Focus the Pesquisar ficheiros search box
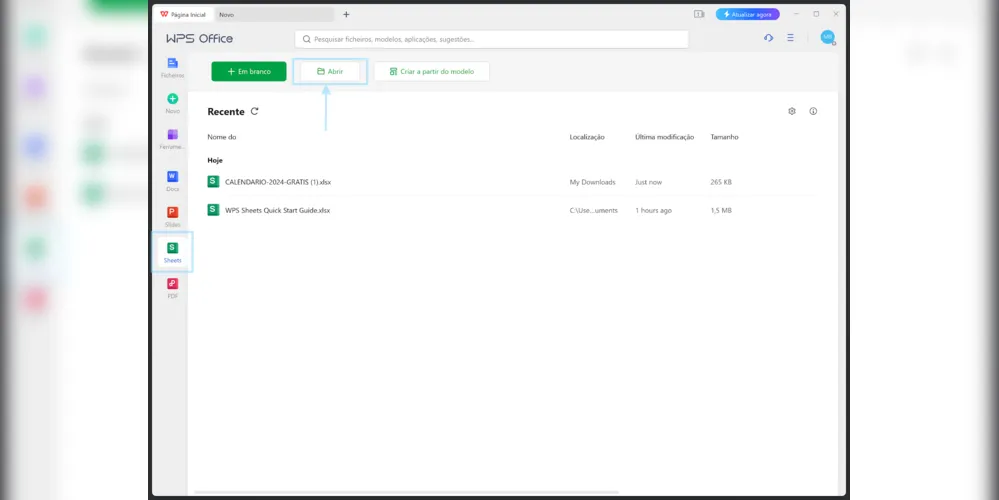999x500 pixels. (x=491, y=39)
